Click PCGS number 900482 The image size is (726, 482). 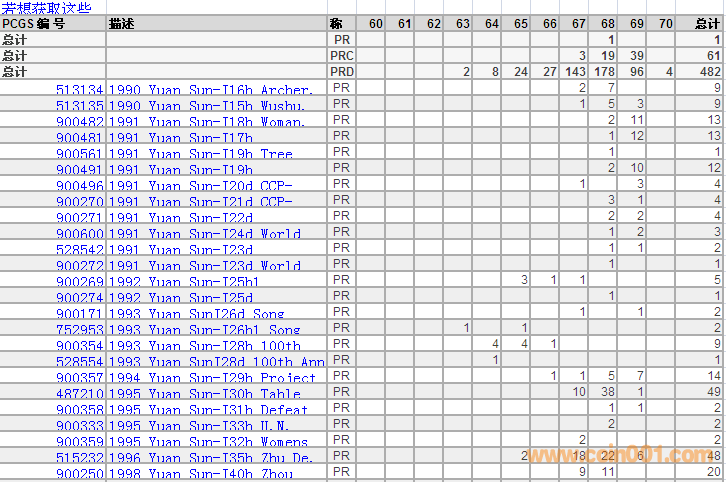[x=80, y=122]
